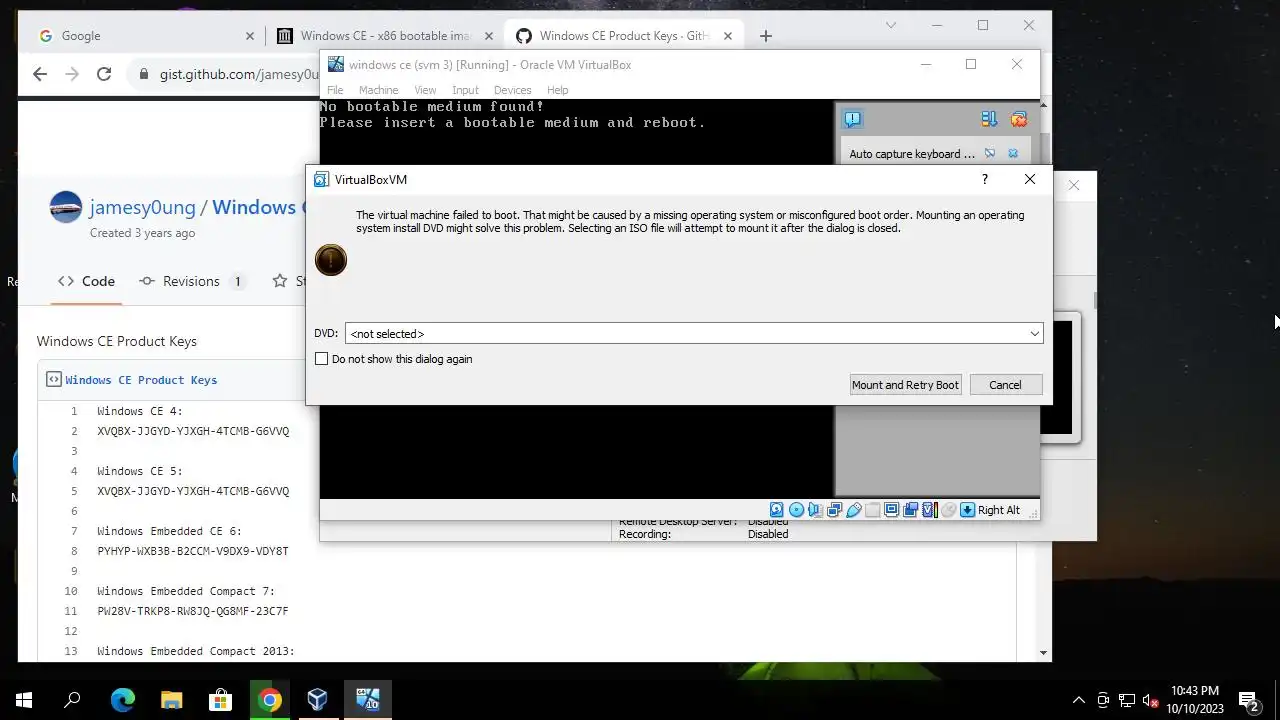Open Input menu in VirtualBox VM window
The width and height of the screenshot is (1280, 720).
[465, 90]
